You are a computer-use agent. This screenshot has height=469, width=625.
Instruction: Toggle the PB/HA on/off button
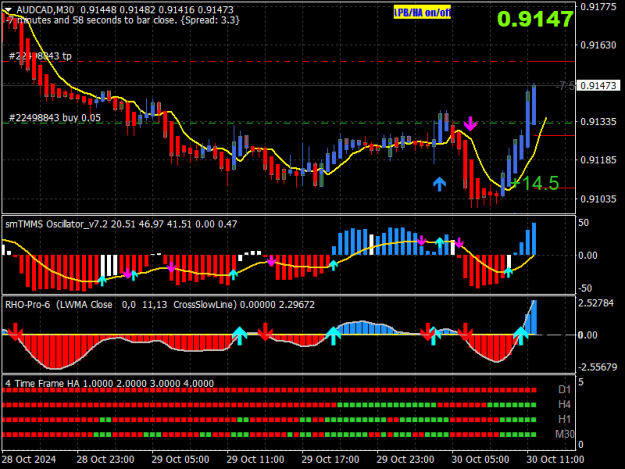[422, 13]
